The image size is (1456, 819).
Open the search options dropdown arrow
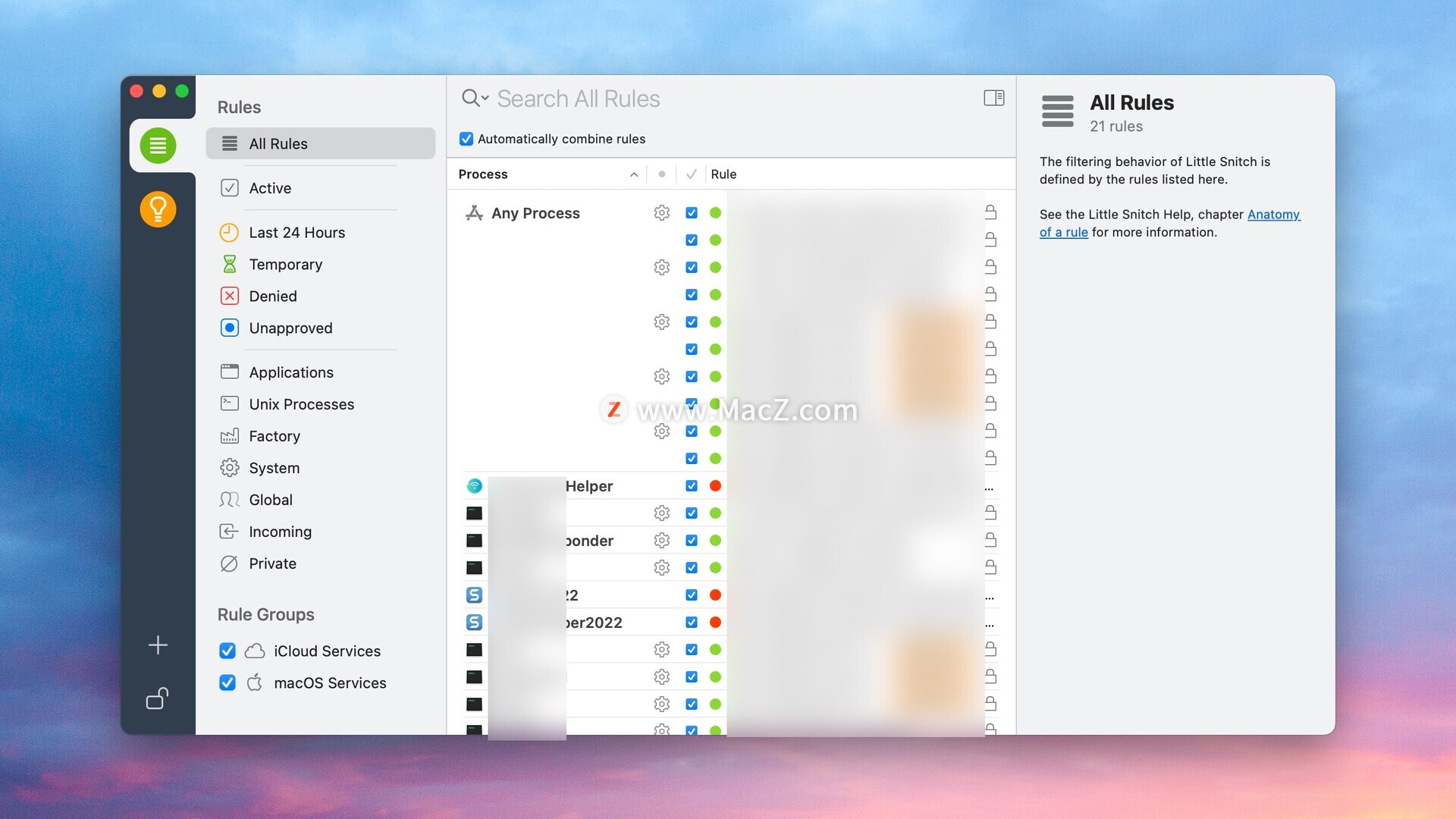coord(485,98)
